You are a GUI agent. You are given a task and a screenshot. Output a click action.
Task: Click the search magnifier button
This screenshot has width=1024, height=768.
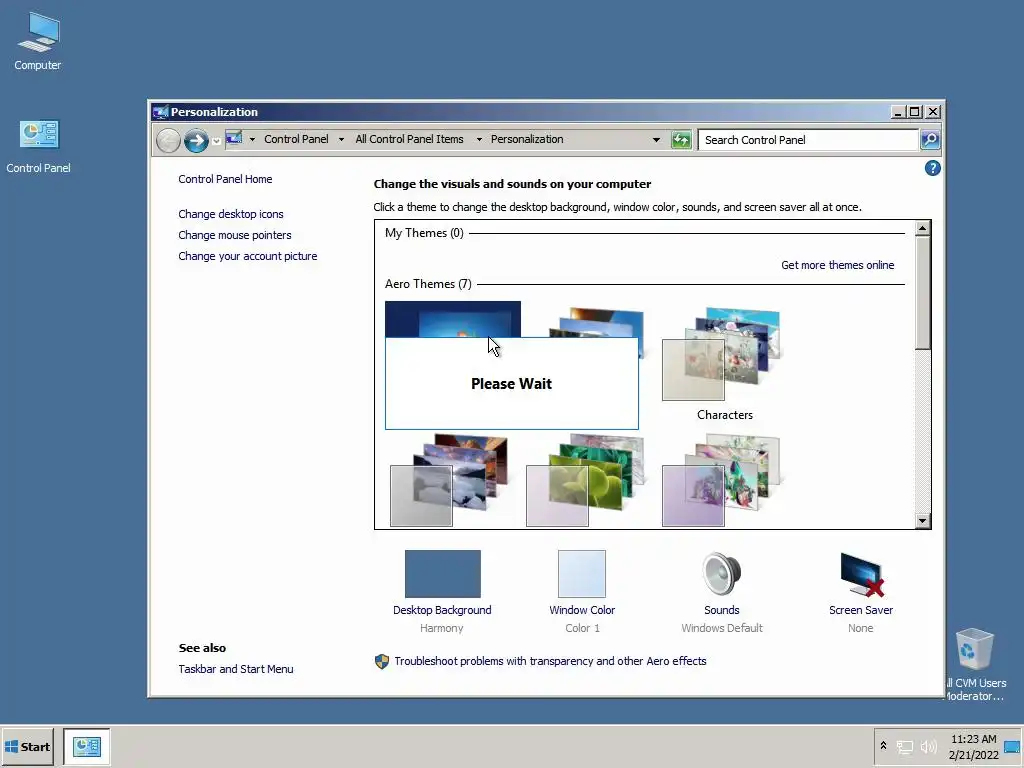[x=930, y=140]
